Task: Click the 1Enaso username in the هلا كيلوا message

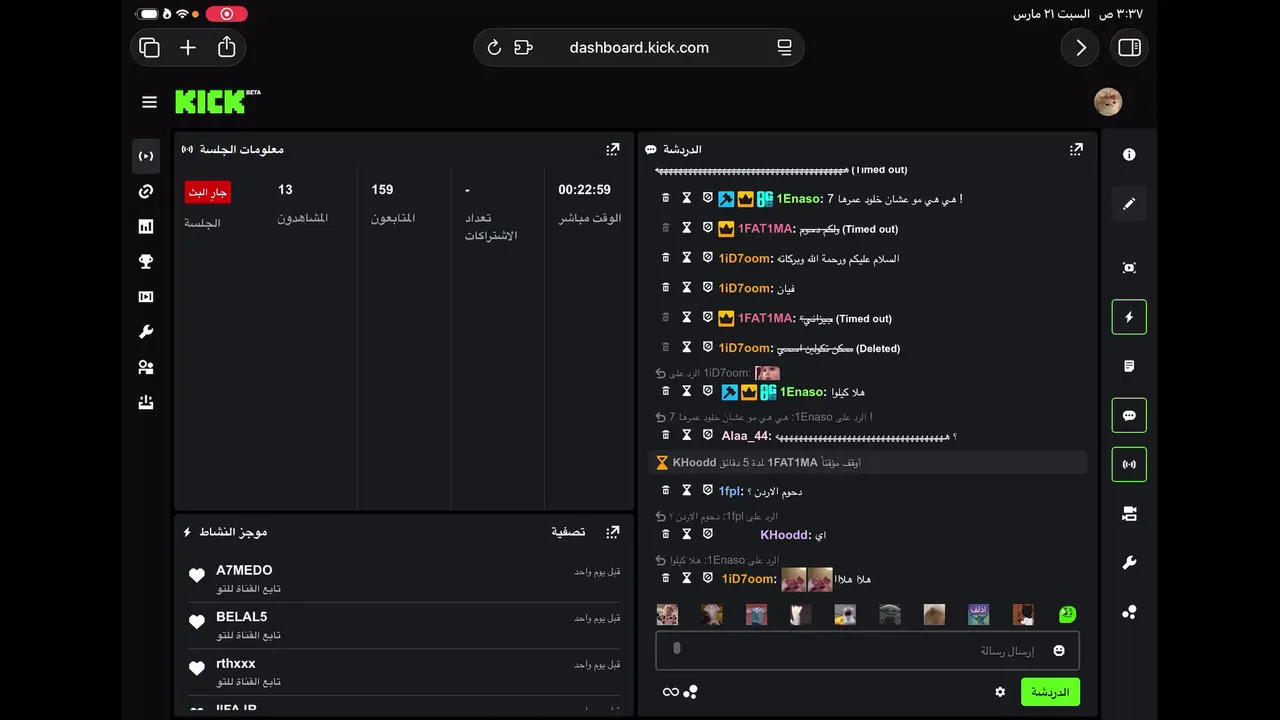Action: 802,392
